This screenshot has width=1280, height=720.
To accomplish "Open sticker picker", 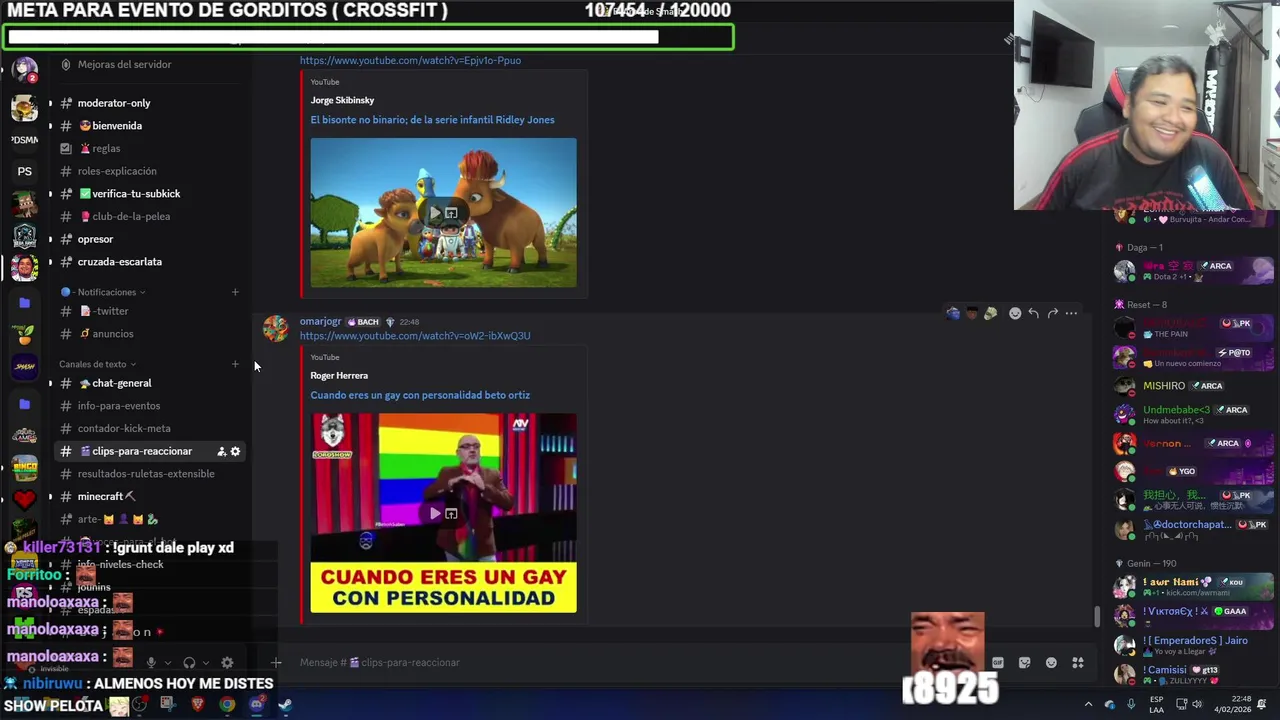I will pyautogui.click(x=1024, y=662).
